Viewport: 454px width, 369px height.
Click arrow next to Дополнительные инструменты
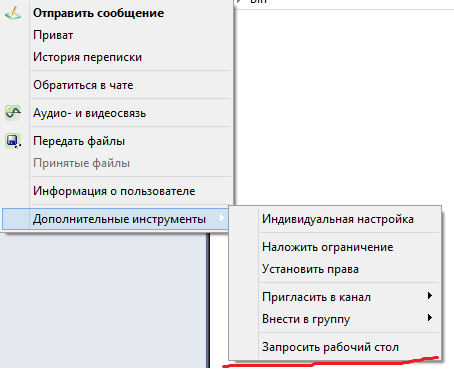222,218
